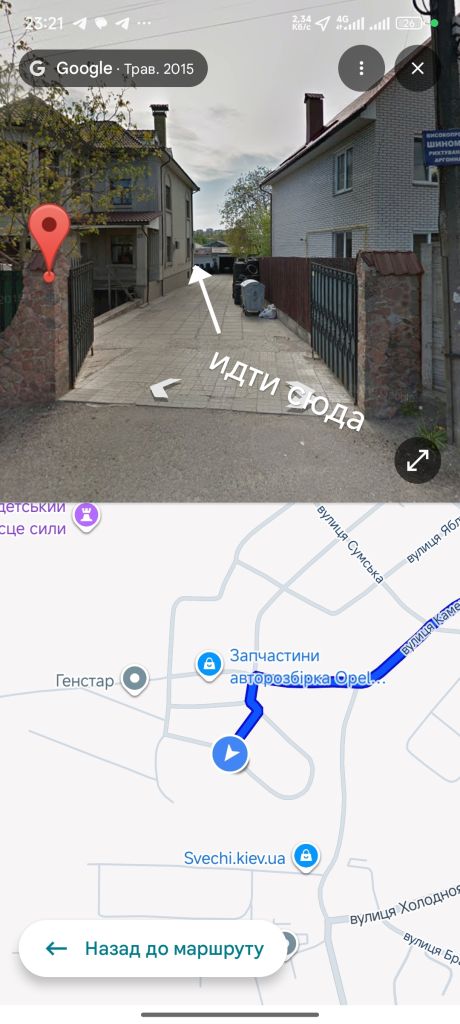Select the Генстар place marker
460x1024 pixels.
[135, 680]
